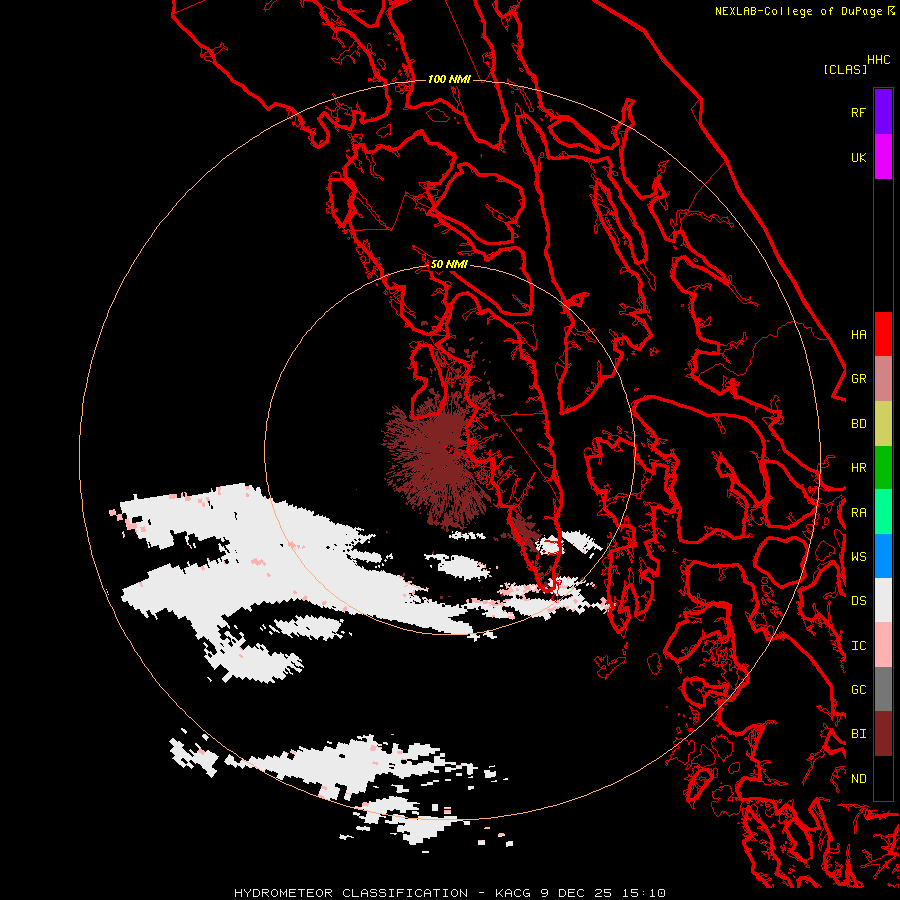Screen dimensions: 900x900
Task: Click the GC gray legend swatch
Action: click(883, 689)
